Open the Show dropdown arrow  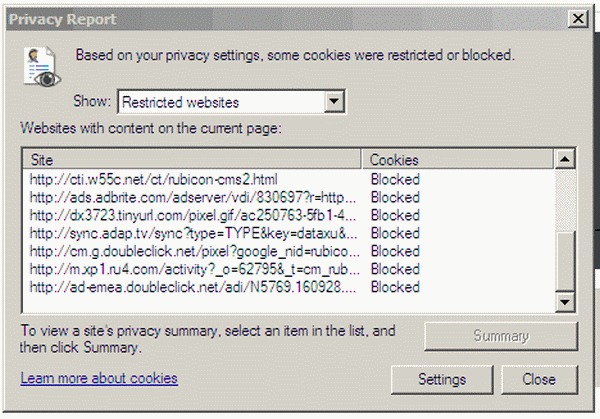(334, 102)
